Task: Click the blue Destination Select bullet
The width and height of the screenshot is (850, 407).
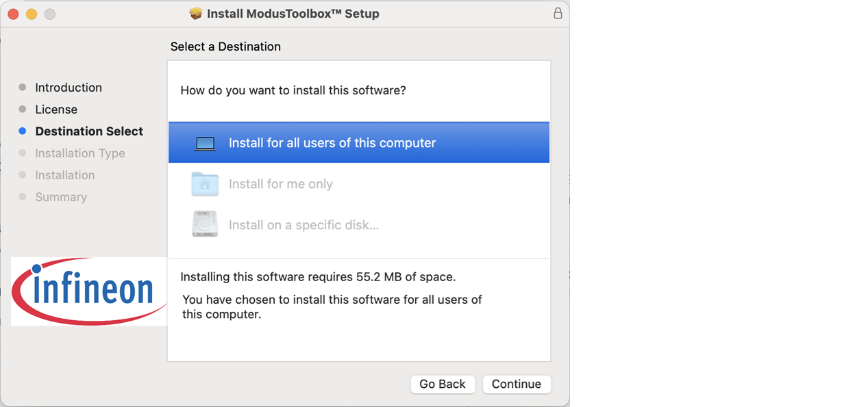Action: [x=22, y=131]
